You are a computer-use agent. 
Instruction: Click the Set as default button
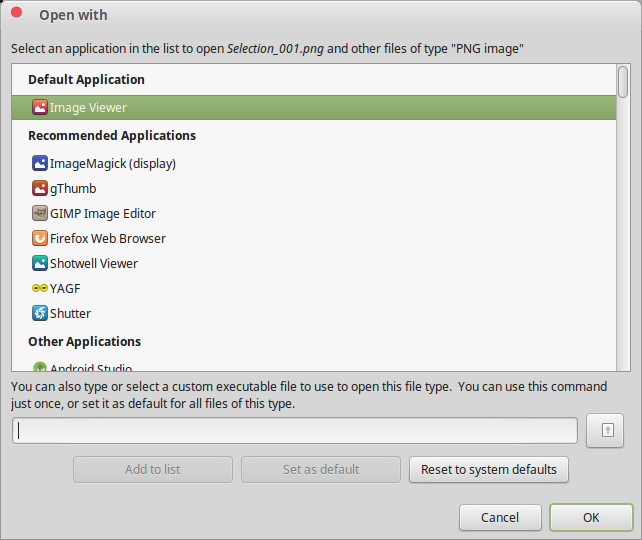pos(321,470)
